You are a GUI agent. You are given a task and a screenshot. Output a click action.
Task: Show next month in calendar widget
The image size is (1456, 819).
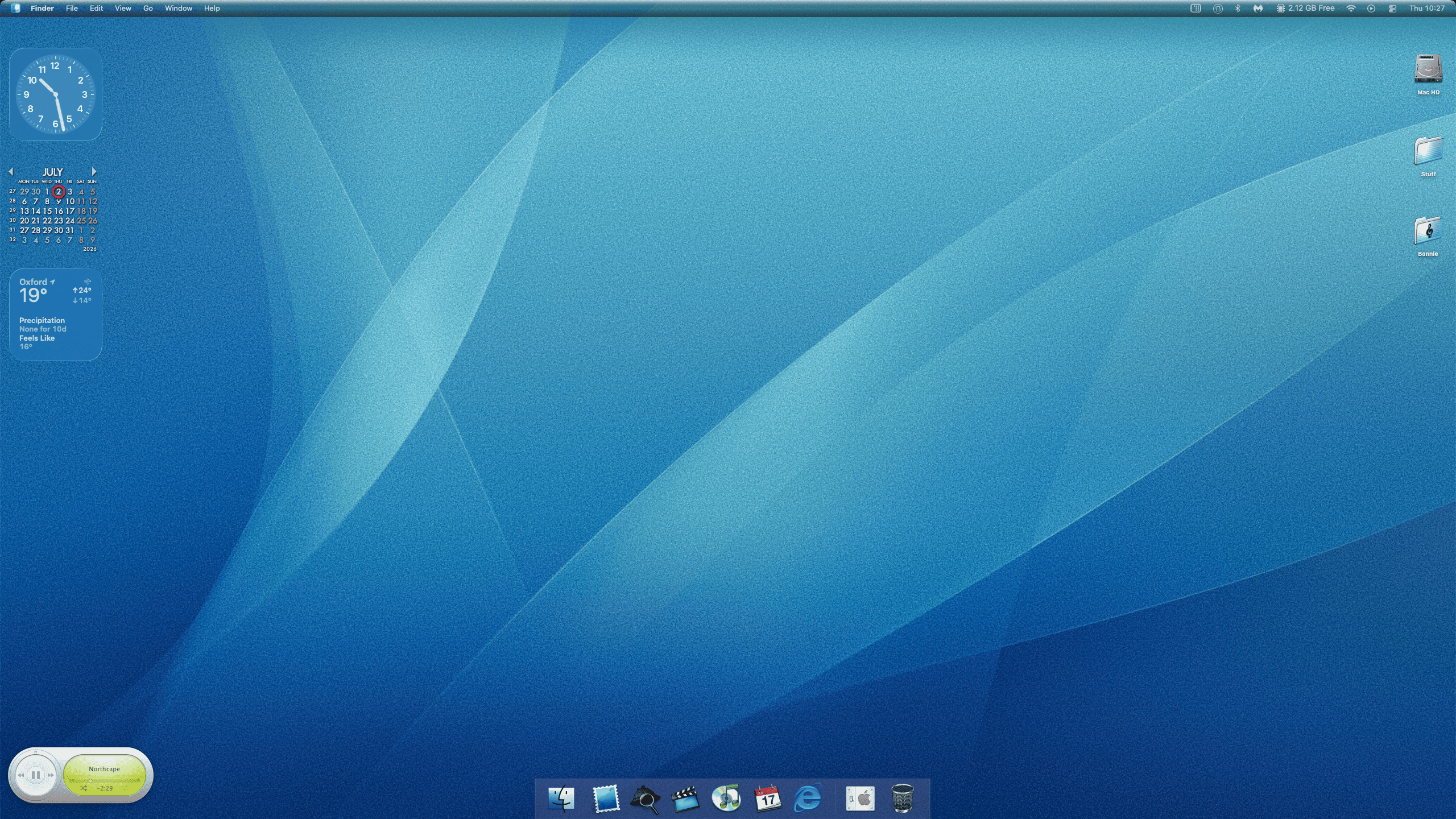coord(94,171)
